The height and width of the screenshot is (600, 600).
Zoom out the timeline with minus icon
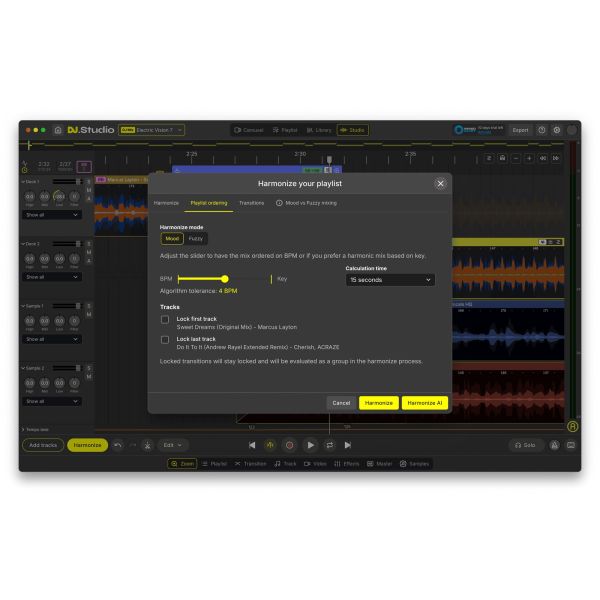point(516,158)
